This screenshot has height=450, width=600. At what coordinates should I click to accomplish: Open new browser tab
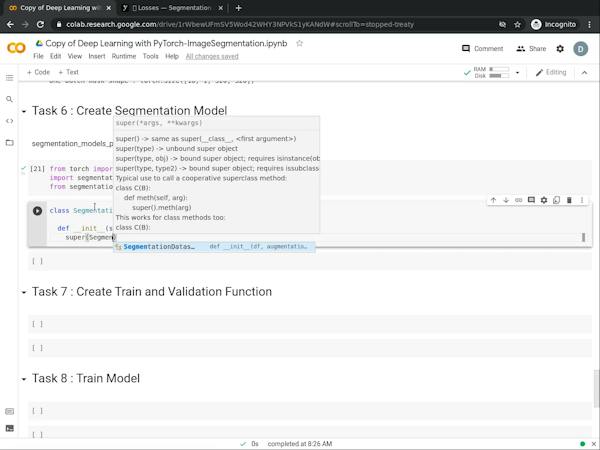pyautogui.click(x=238, y=8)
